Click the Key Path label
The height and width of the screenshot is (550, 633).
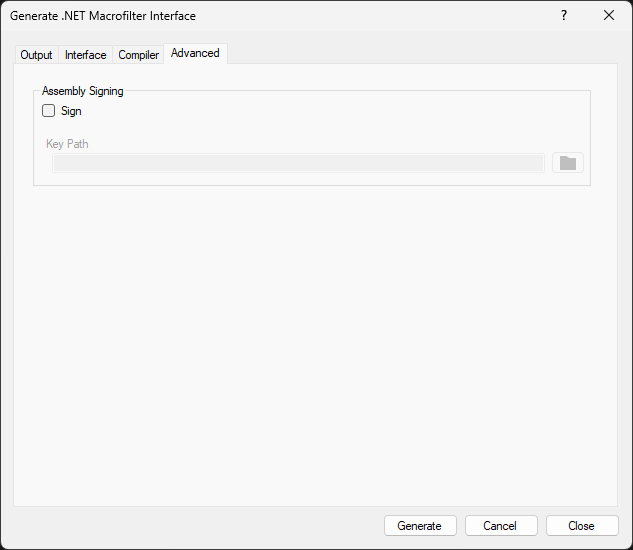(67, 144)
